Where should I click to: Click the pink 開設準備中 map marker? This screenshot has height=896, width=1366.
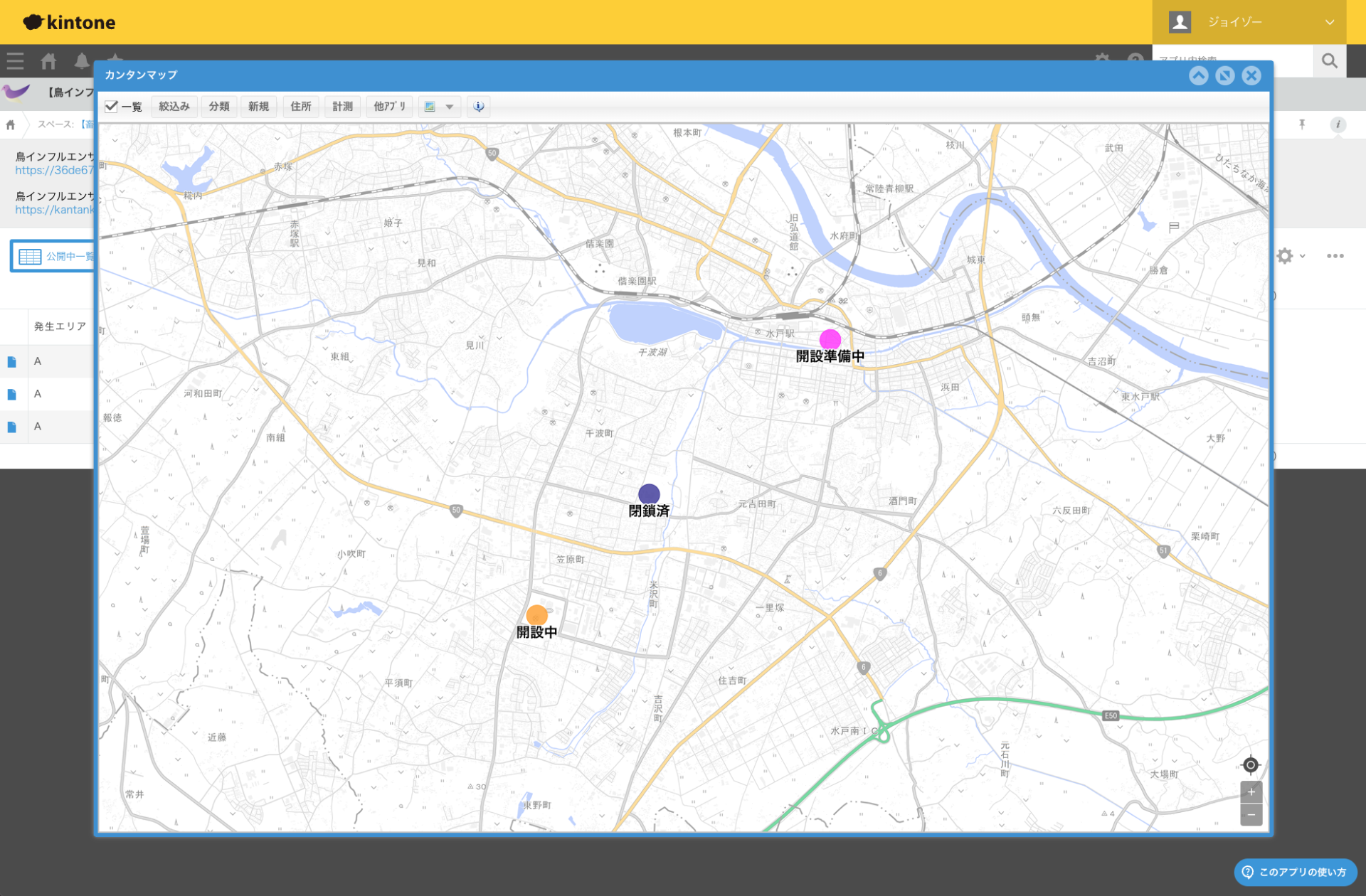(830, 340)
